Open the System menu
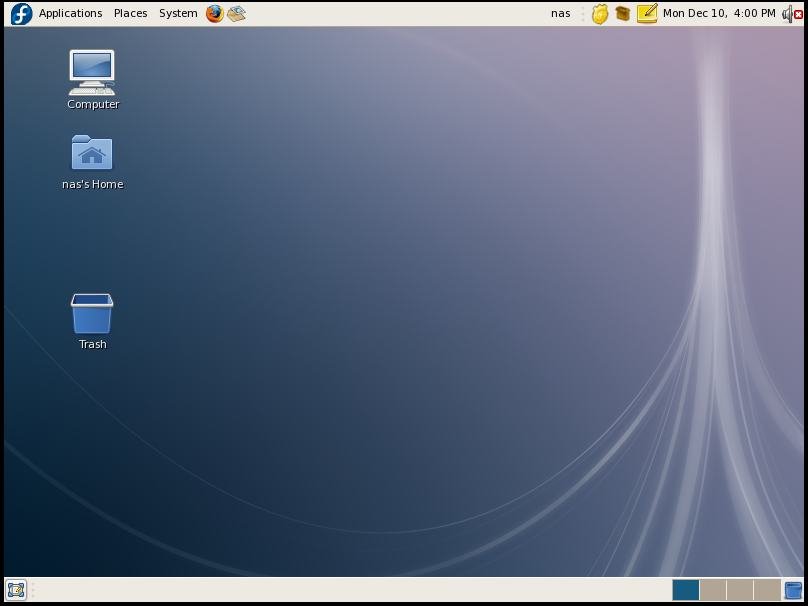The image size is (808, 606). (x=178, y=14)
